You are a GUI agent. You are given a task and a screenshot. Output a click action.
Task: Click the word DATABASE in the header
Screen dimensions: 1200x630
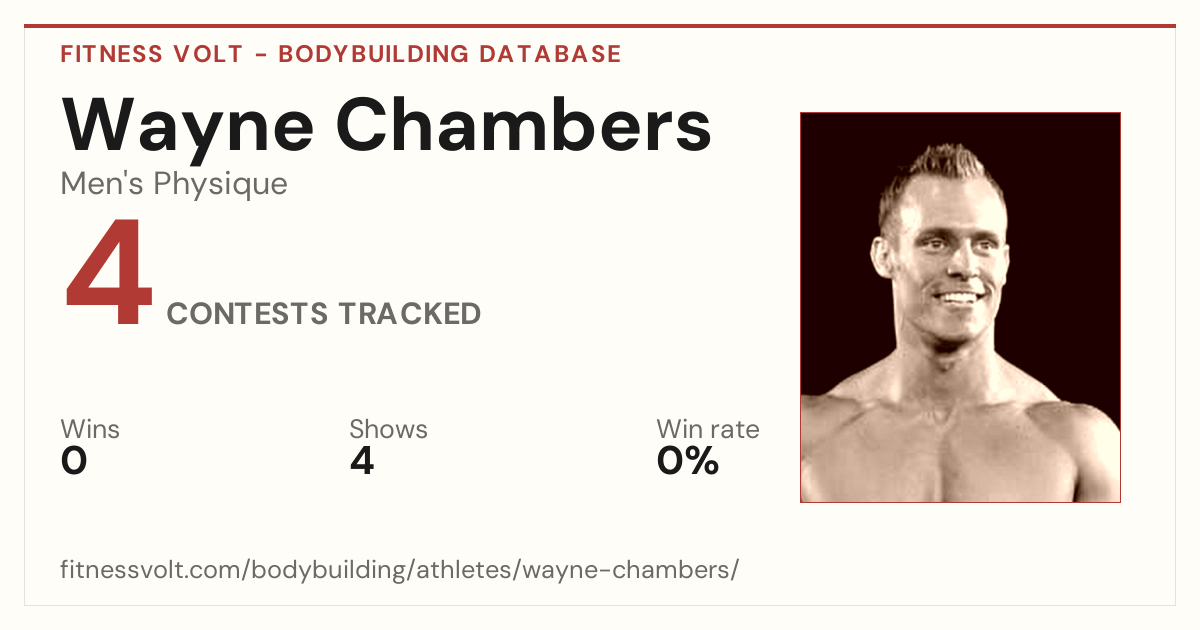(550, 54)
